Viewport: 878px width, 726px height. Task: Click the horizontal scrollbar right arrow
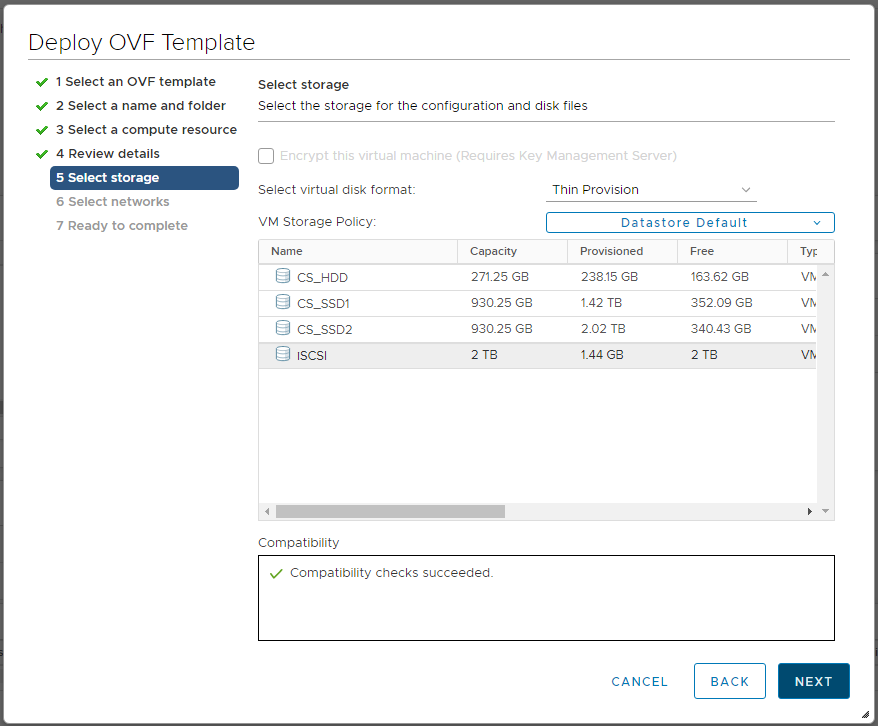[x=810, y=511]
